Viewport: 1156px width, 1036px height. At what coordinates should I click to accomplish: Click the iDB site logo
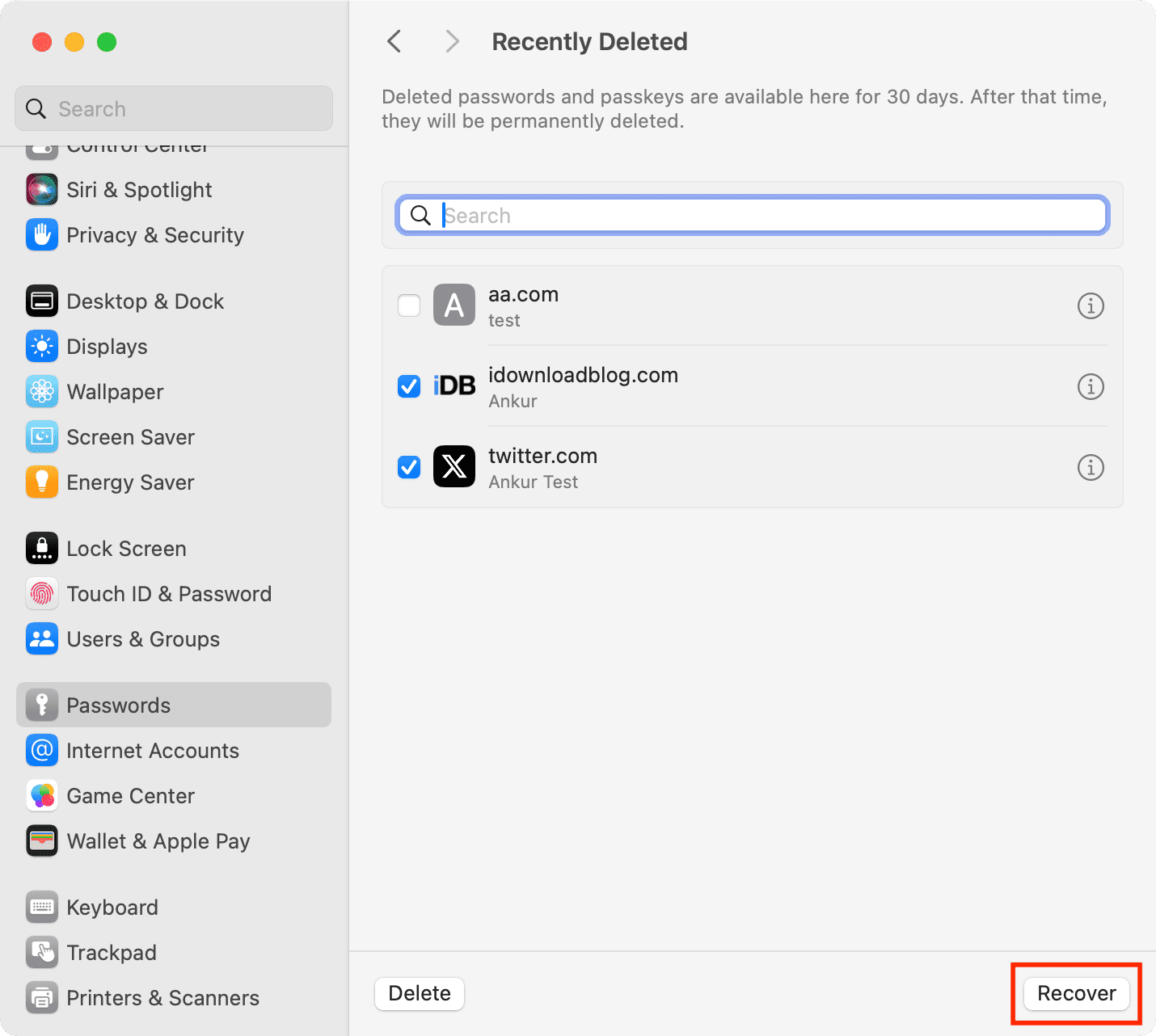[x=454, y=385]
